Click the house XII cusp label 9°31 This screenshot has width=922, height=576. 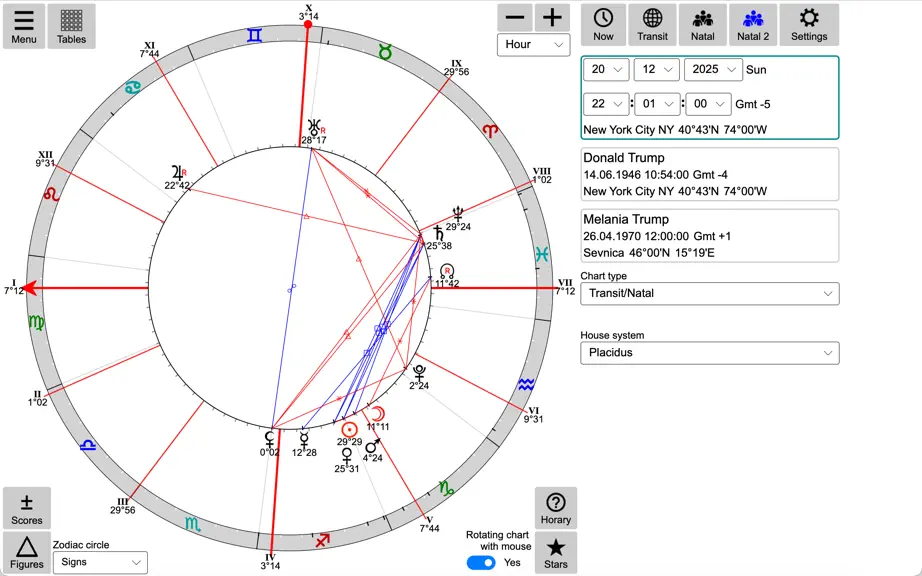pyautogui.click(x=45, y=163)
